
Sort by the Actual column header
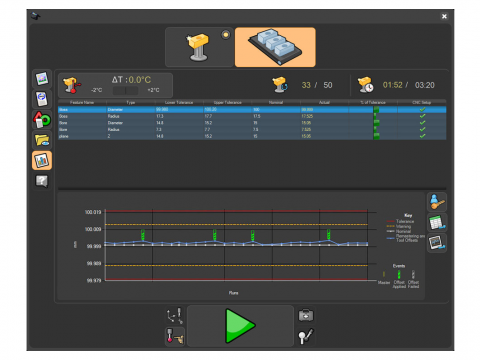324,102
